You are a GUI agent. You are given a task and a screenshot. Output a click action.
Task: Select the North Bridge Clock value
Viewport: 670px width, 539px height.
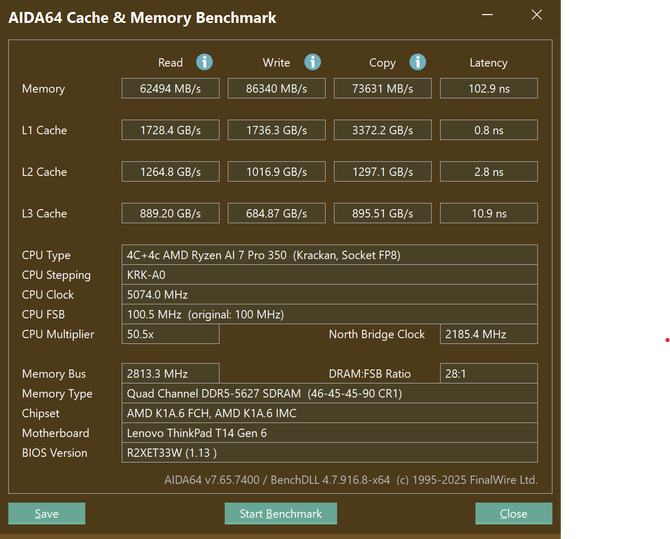[488, 334]
